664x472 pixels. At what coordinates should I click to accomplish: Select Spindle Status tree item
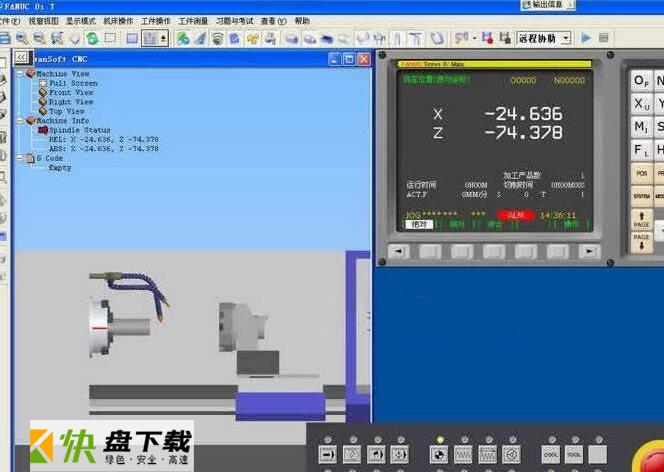(x=80, y=130)
